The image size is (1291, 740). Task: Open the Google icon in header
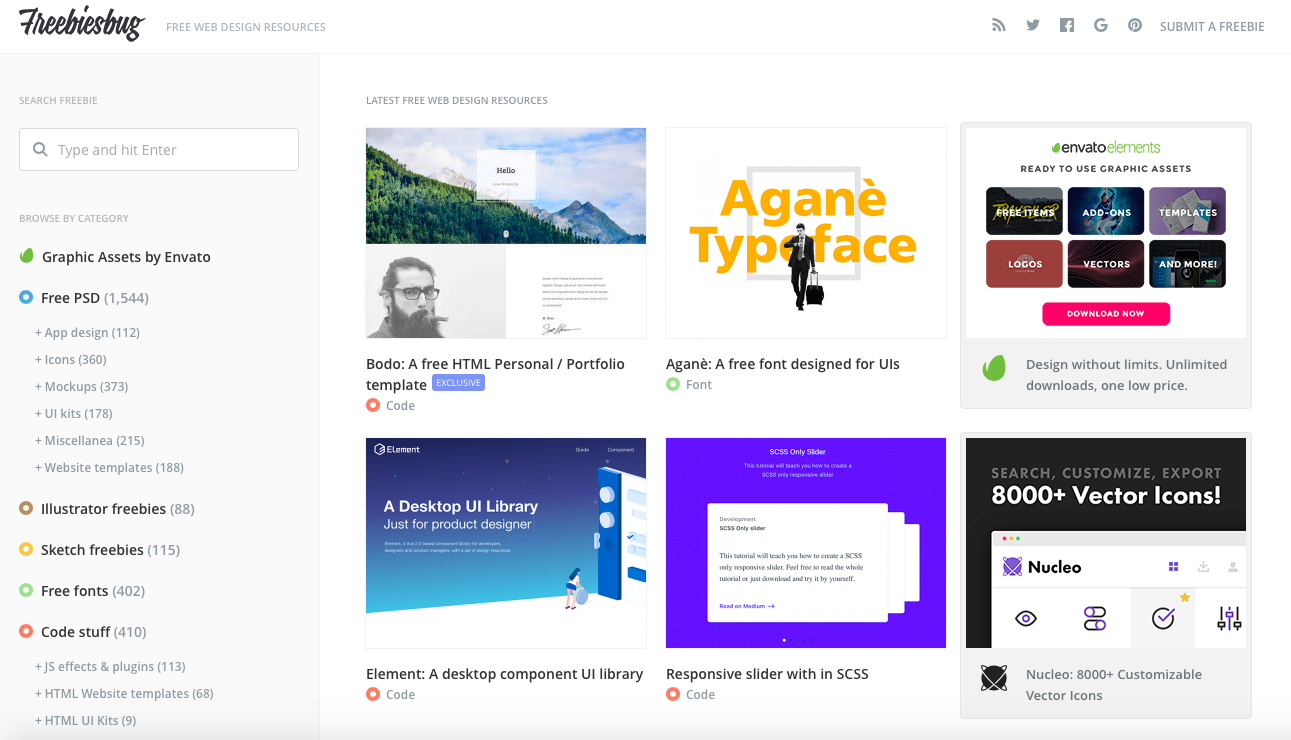tap(1101, 26)
